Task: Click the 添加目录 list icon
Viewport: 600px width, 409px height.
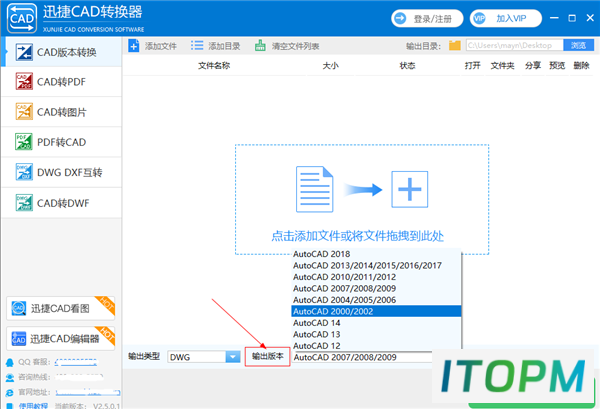Action: point(197,46)
